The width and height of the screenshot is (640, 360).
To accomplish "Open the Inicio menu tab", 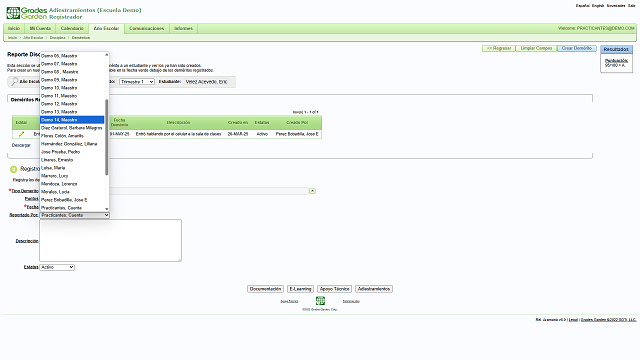I will tap(14, 28).
